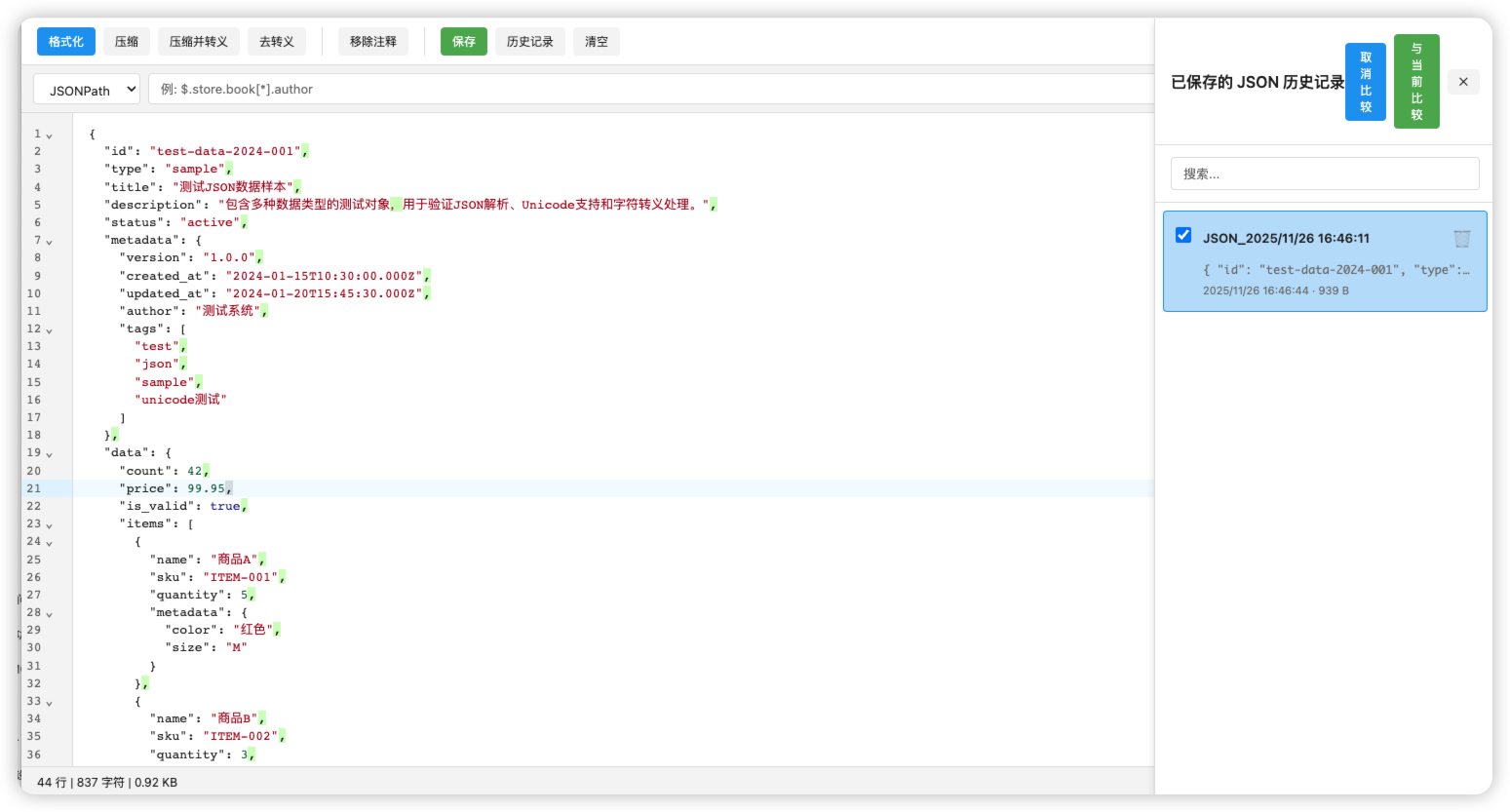This screenshot has width=1510, height=812.
Task: Select 压缩并转义 compress and escape
Action: coord(198,42)
